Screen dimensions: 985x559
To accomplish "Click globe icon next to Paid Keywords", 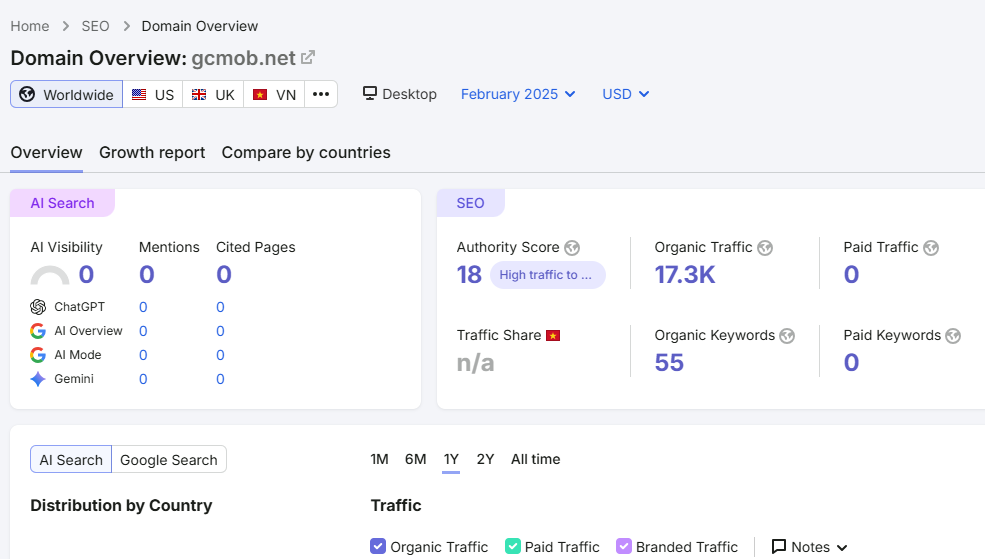I will [953, 336].
